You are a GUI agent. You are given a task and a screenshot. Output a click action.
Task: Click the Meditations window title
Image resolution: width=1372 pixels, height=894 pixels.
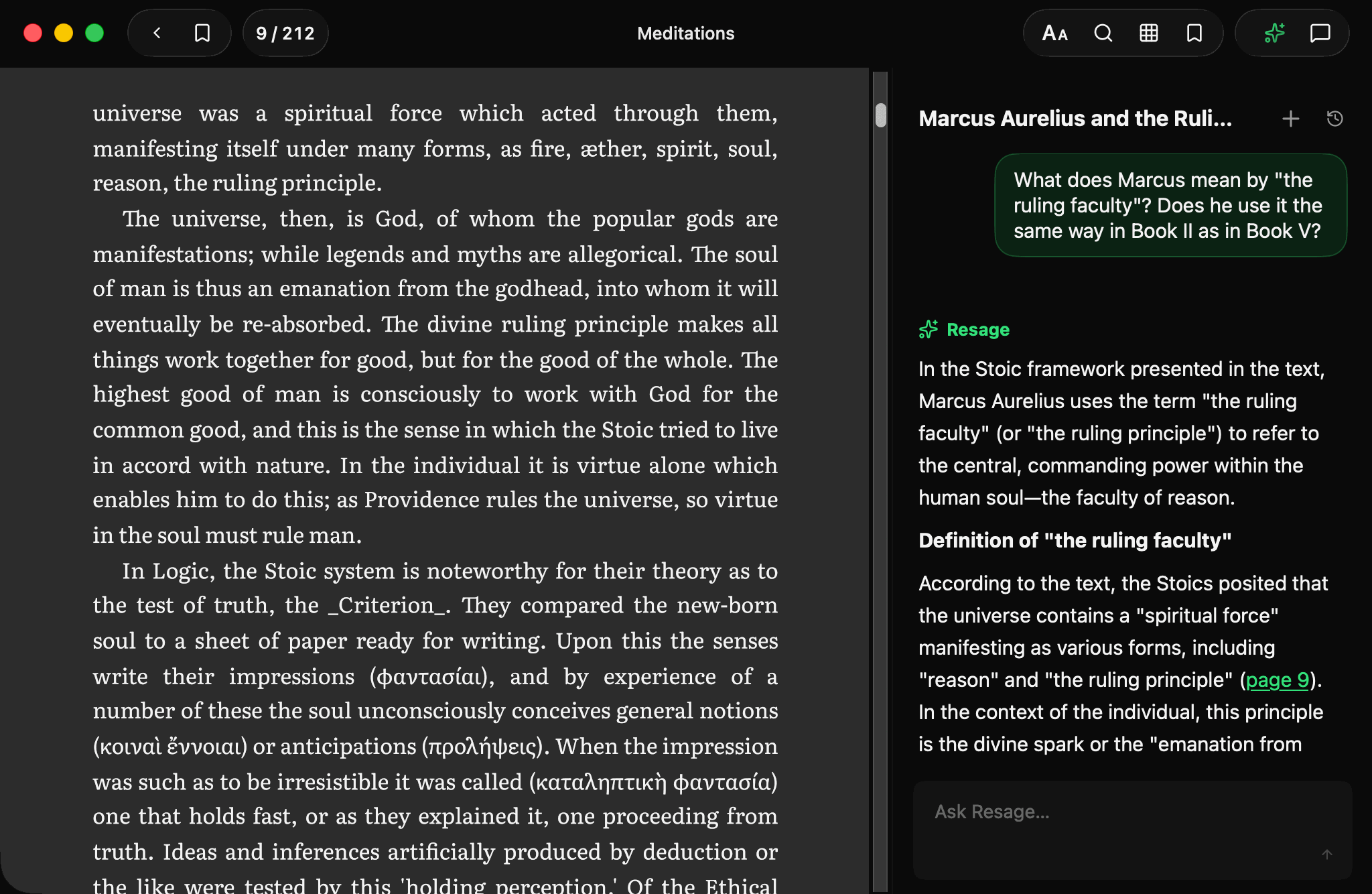[685, 34]
